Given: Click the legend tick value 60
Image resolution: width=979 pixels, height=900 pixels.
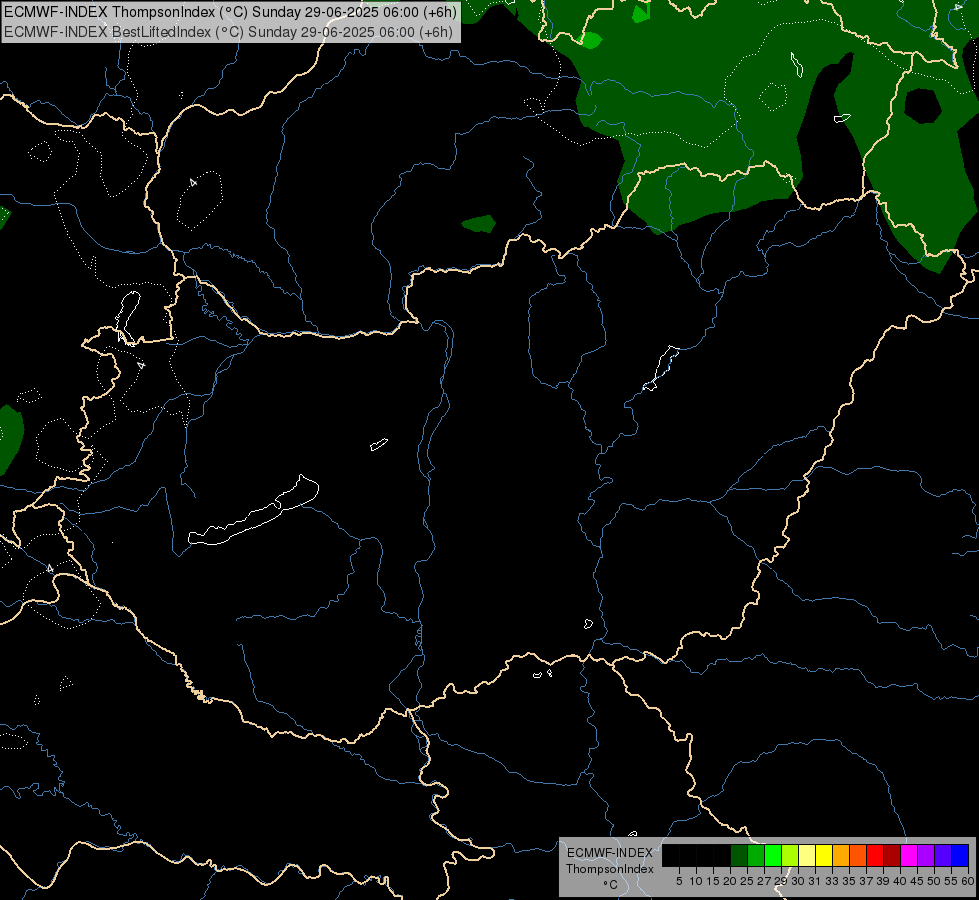Looking at the screenshot, I should click(x=968, y=881).
